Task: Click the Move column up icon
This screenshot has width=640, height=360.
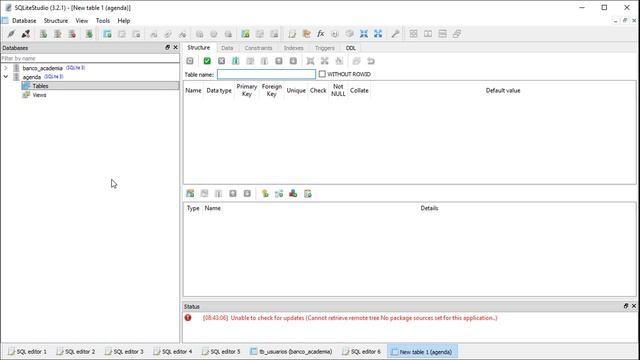Action: click(x=279, y=61)
